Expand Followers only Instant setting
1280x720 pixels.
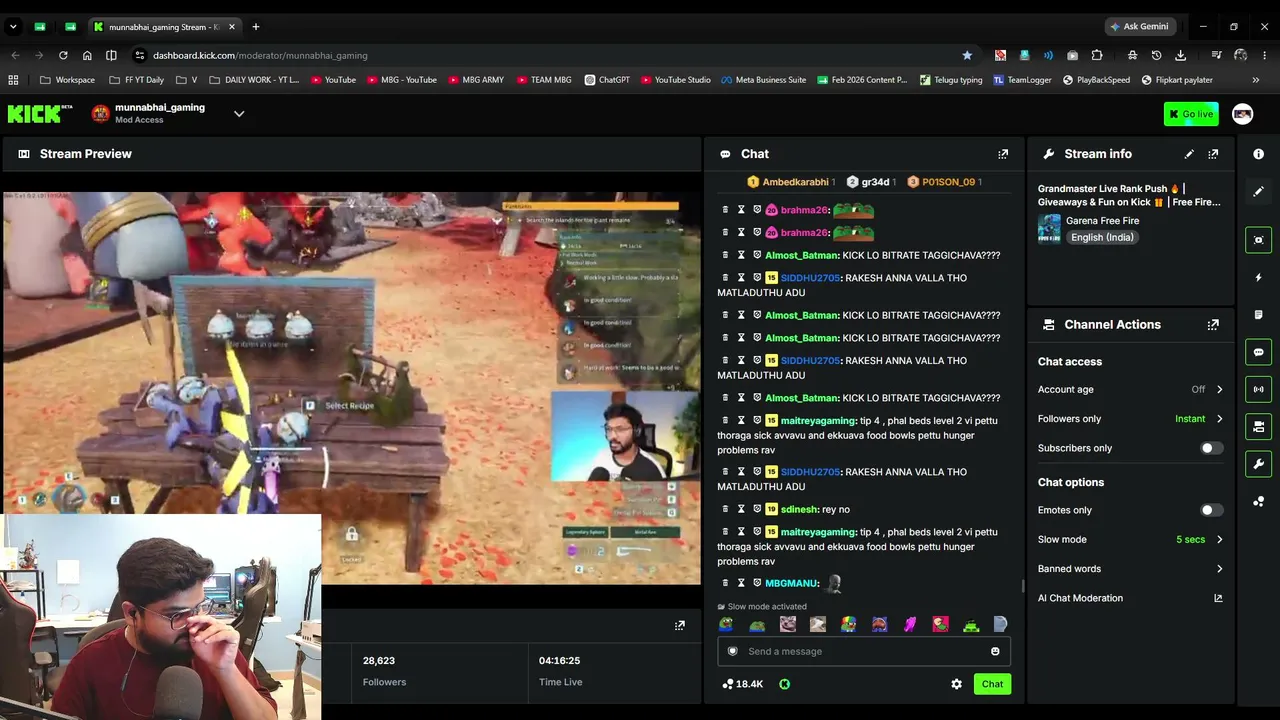(x=1131, y=419)
